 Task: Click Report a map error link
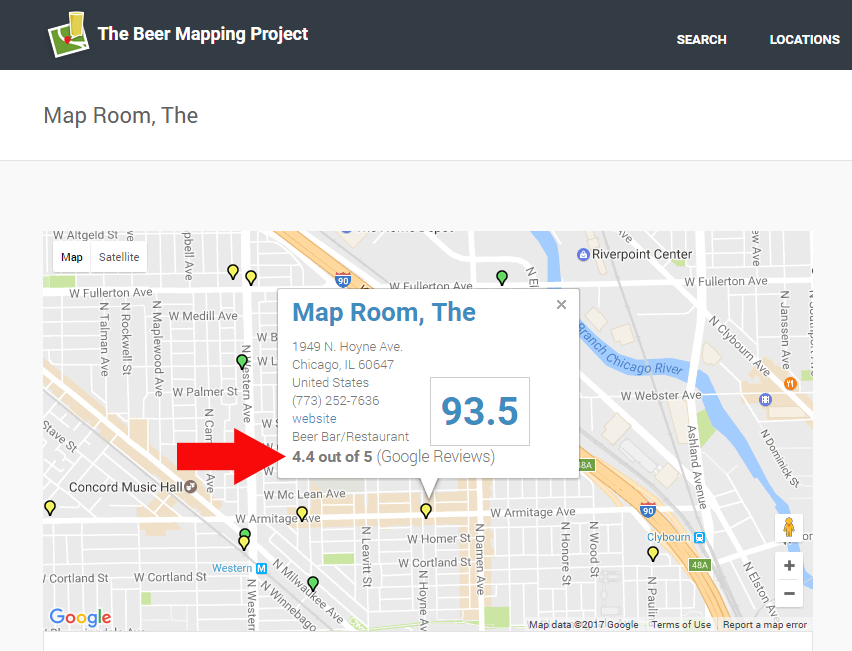(765, 624)
